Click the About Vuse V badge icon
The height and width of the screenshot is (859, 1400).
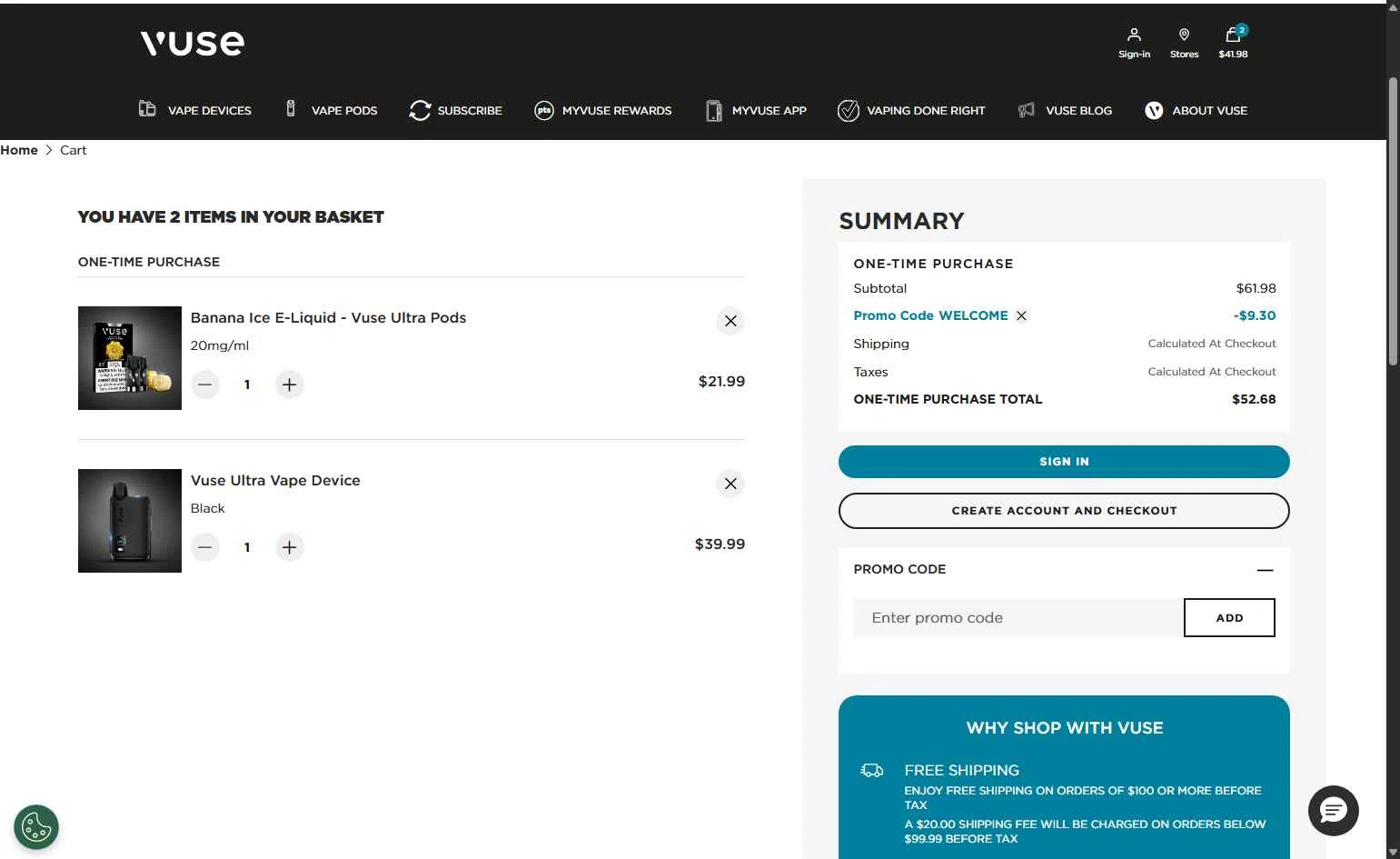[1154, 110]
